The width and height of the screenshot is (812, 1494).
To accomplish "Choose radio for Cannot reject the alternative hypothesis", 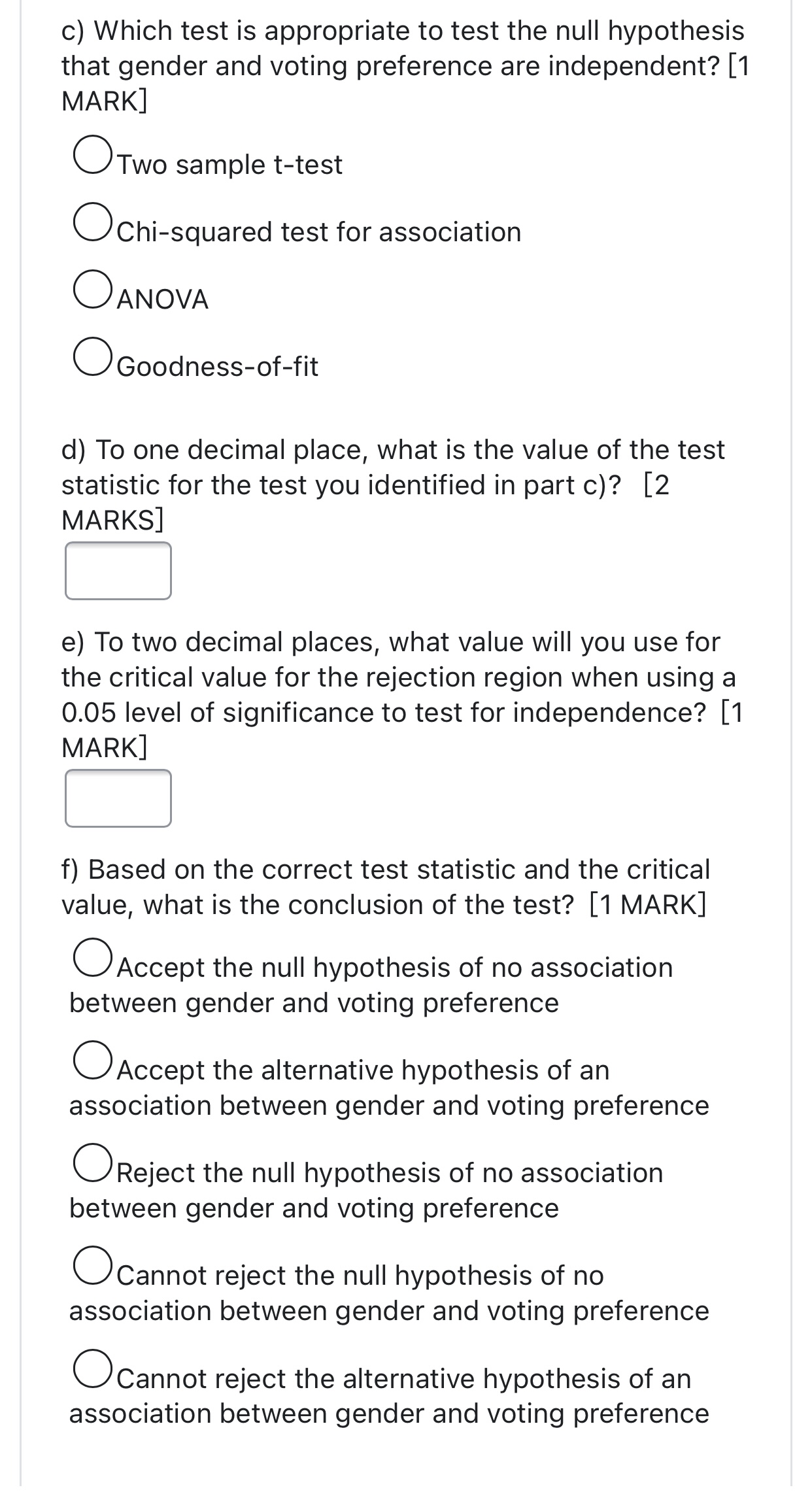I will point(92,1368).
